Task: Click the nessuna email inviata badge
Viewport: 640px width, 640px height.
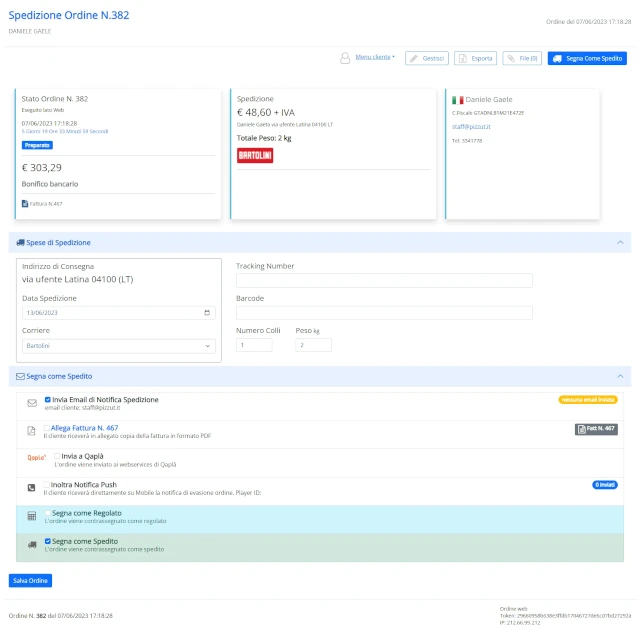Action: click(588, 400)
